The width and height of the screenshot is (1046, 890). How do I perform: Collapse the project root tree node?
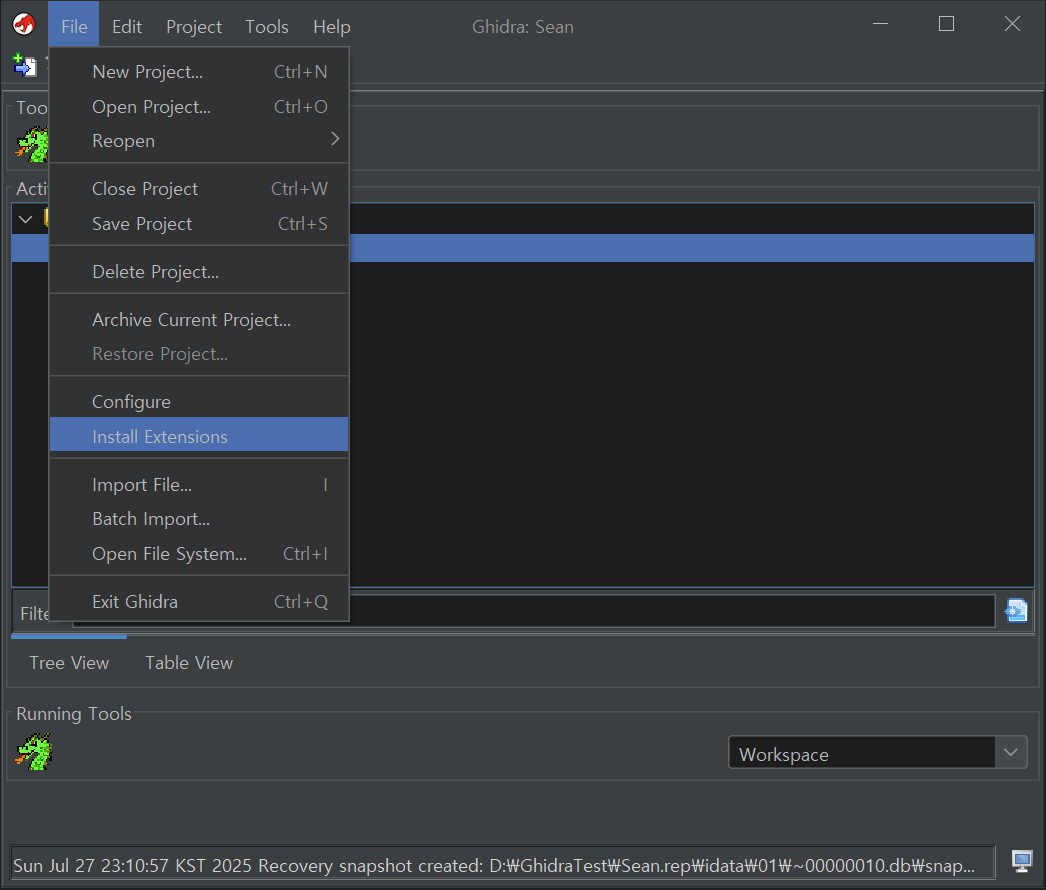tap(25, 219)
